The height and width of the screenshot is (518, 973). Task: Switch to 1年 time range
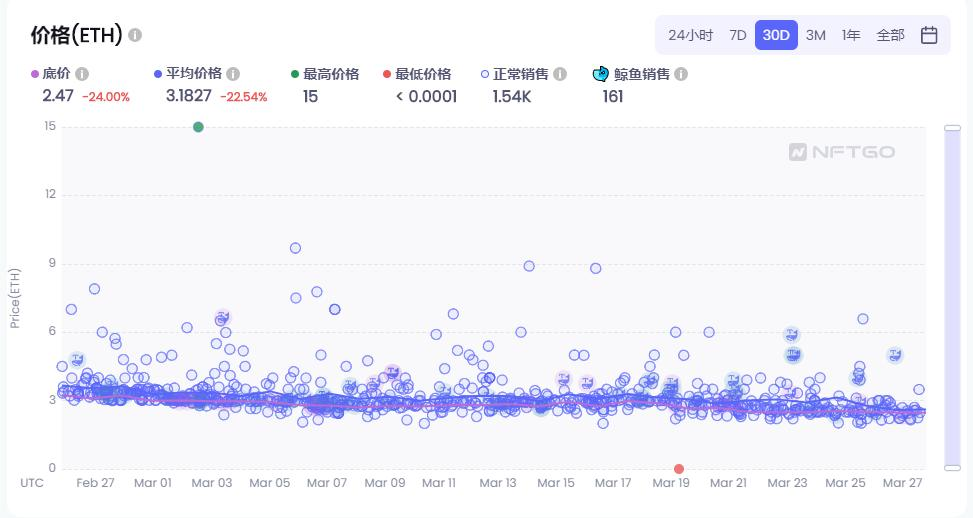(851, 35)
